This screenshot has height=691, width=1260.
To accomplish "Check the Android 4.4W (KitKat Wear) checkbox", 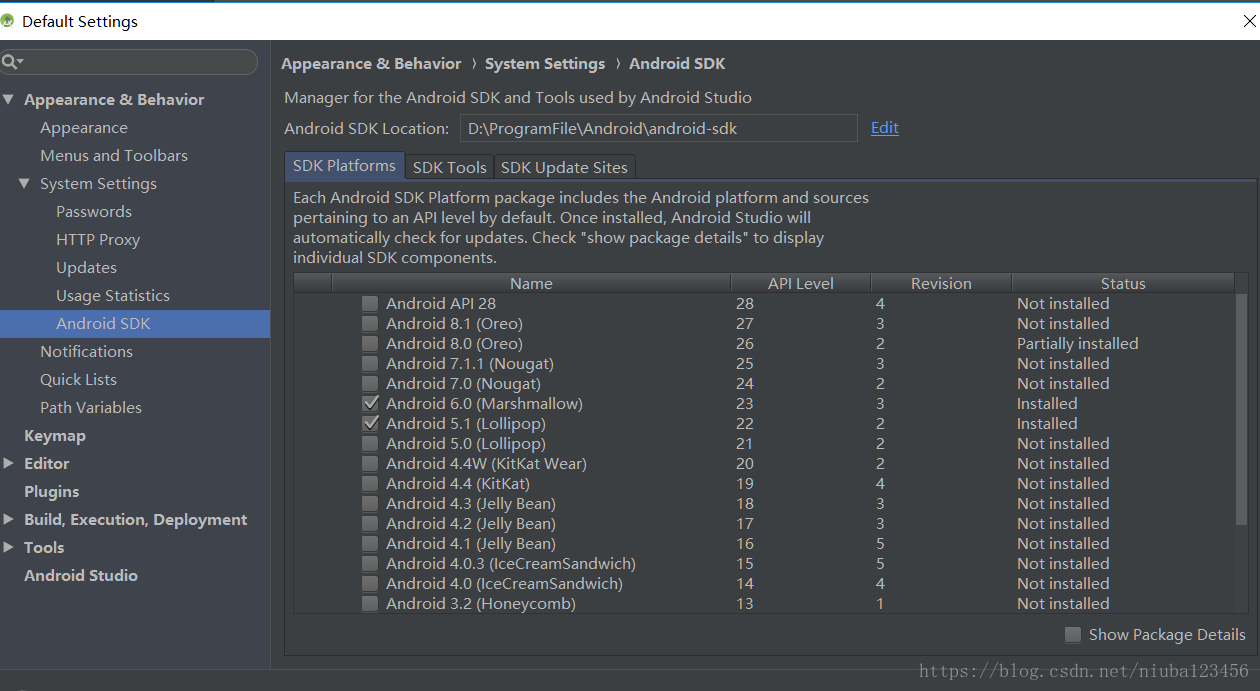I will click(370, 463).
